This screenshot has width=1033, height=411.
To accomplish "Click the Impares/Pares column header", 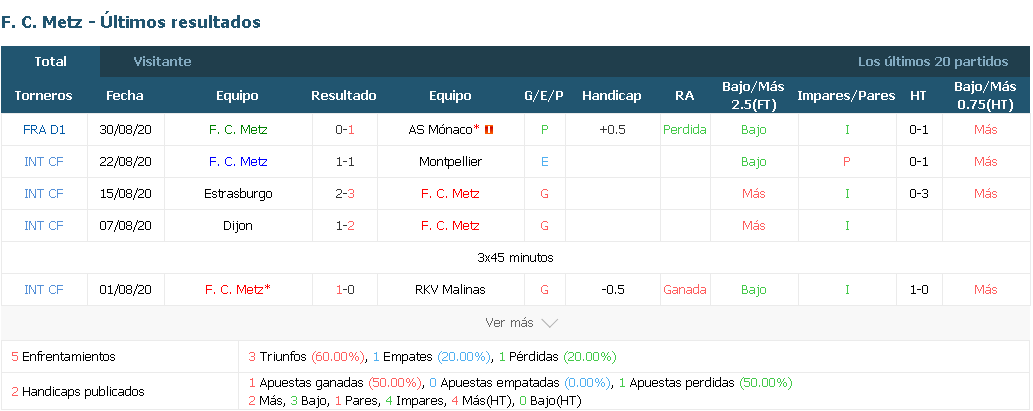I will (x=846, y=96).
